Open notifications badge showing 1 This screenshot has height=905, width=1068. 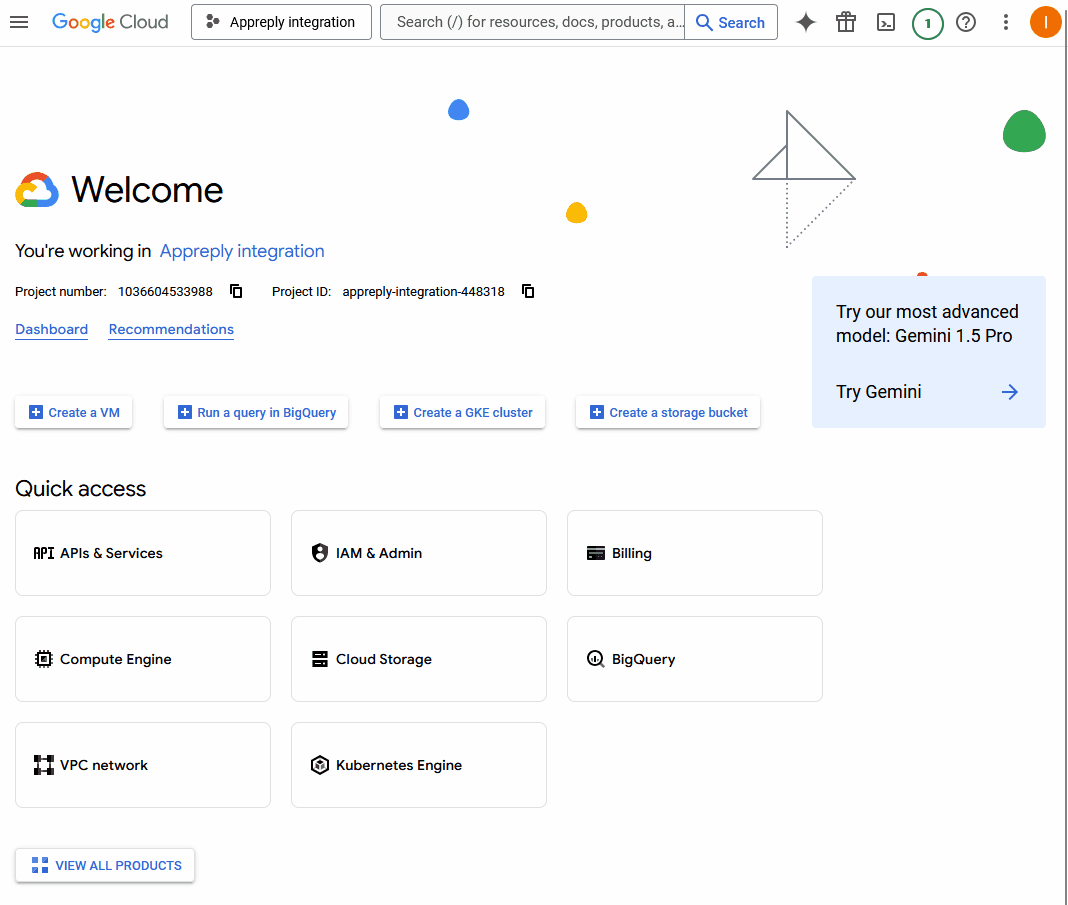tap(927, 23)
